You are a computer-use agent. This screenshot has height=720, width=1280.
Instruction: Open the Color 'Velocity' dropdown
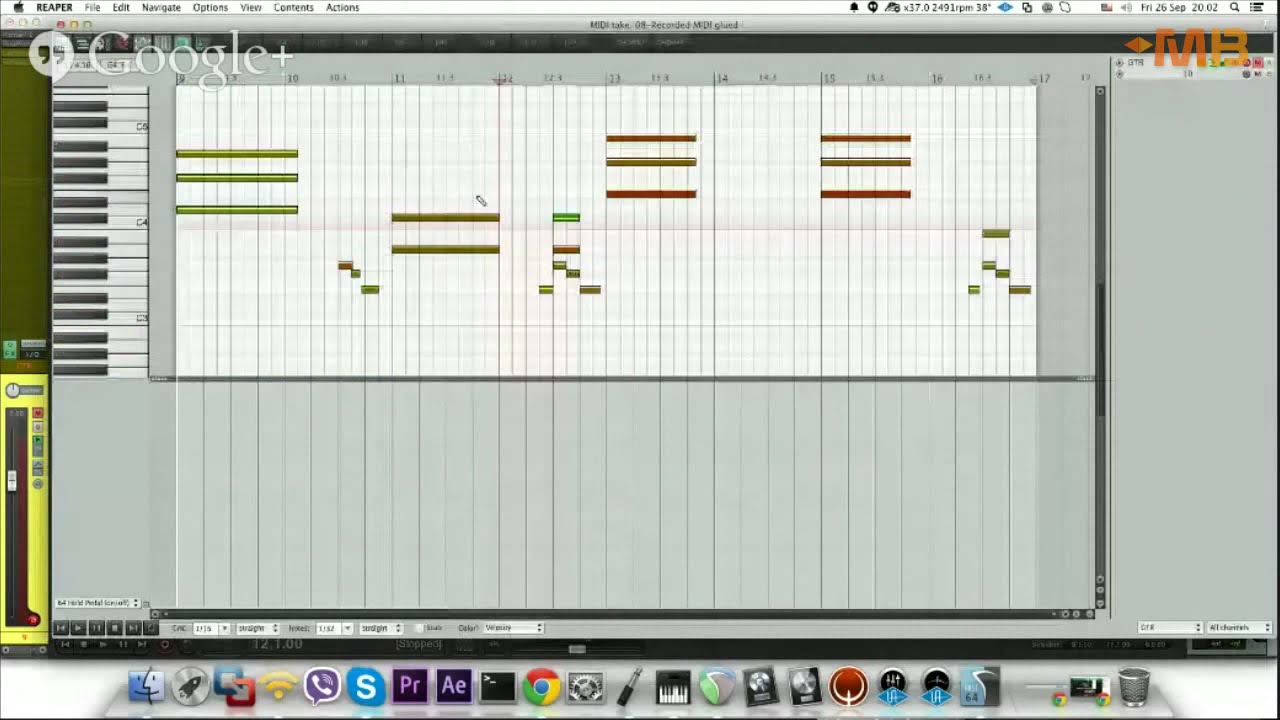[x=513, y=628]
